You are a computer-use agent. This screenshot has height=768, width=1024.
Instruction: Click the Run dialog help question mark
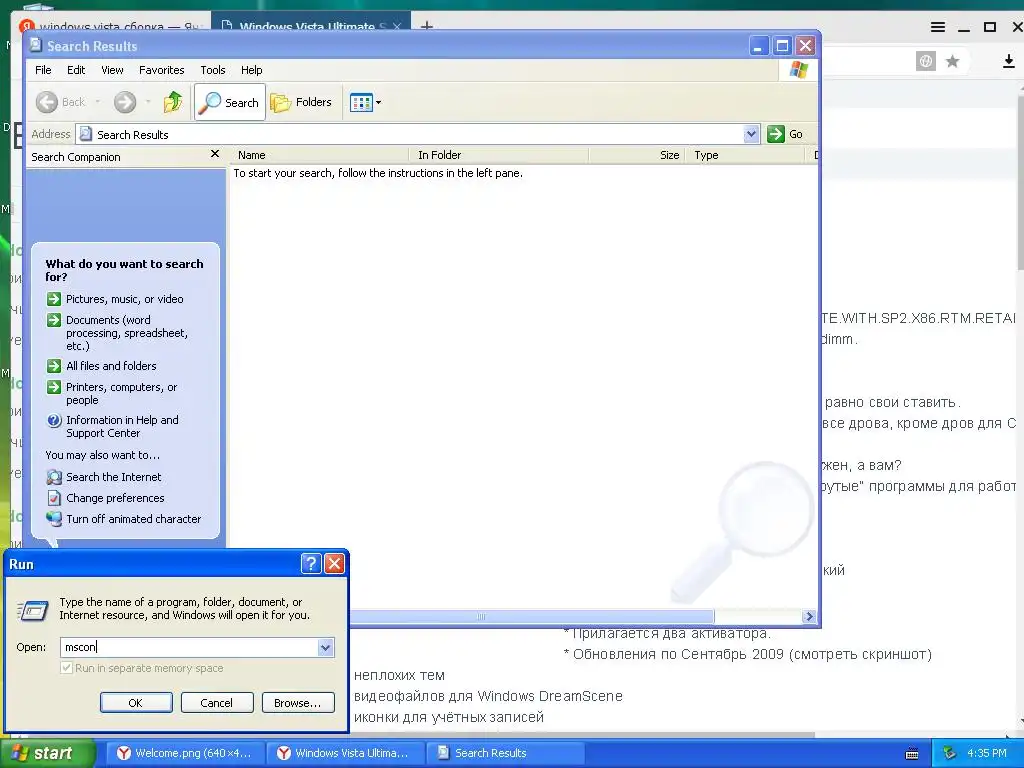tap(311, 564)
